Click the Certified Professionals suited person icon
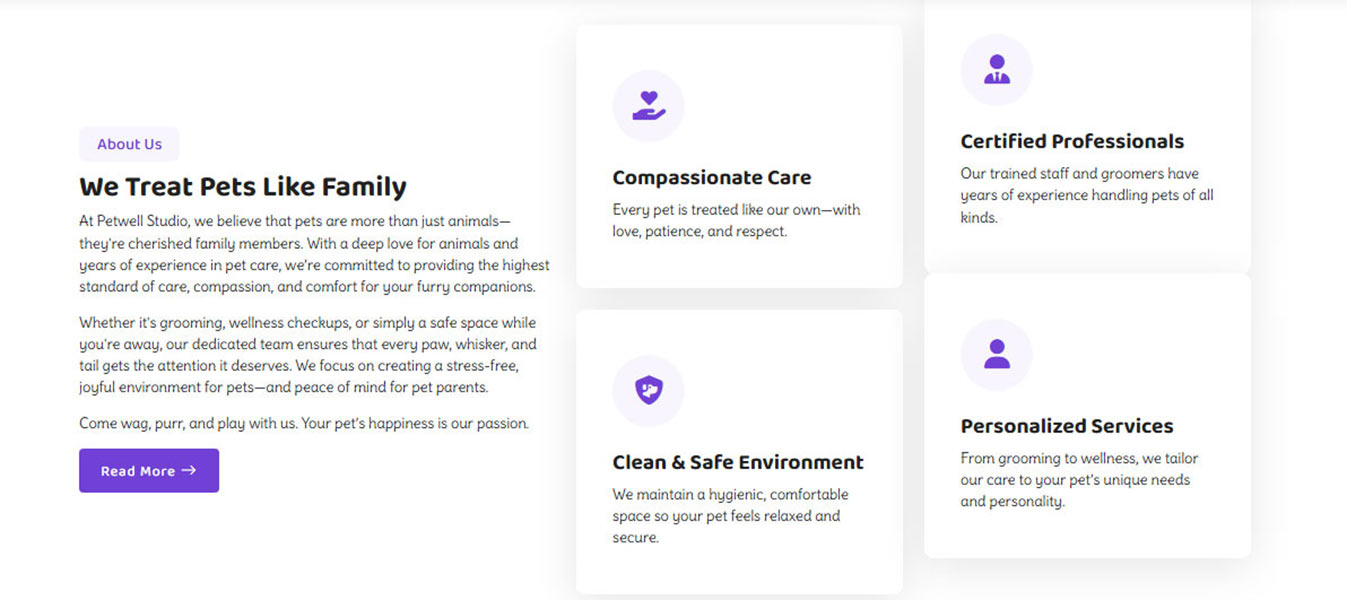The height and width of the screenshot is (600, 1347). coord(996,70)
